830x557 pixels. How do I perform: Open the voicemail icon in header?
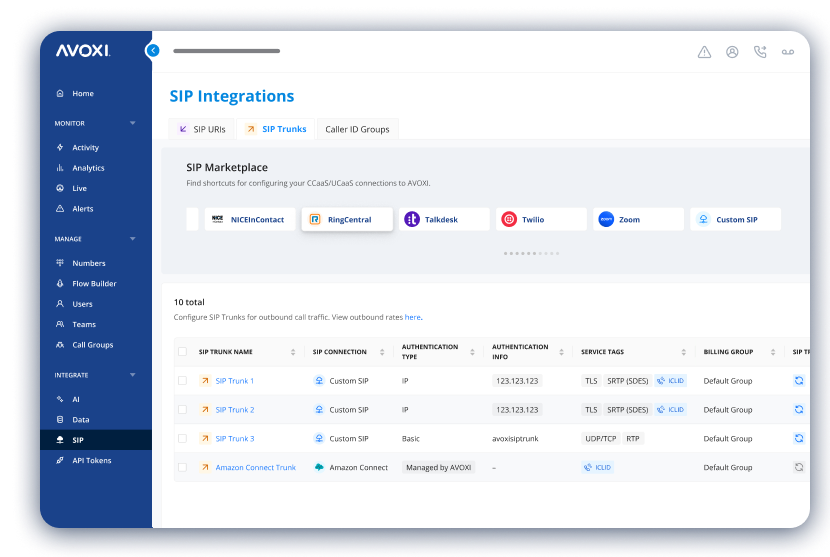[788, 52]
